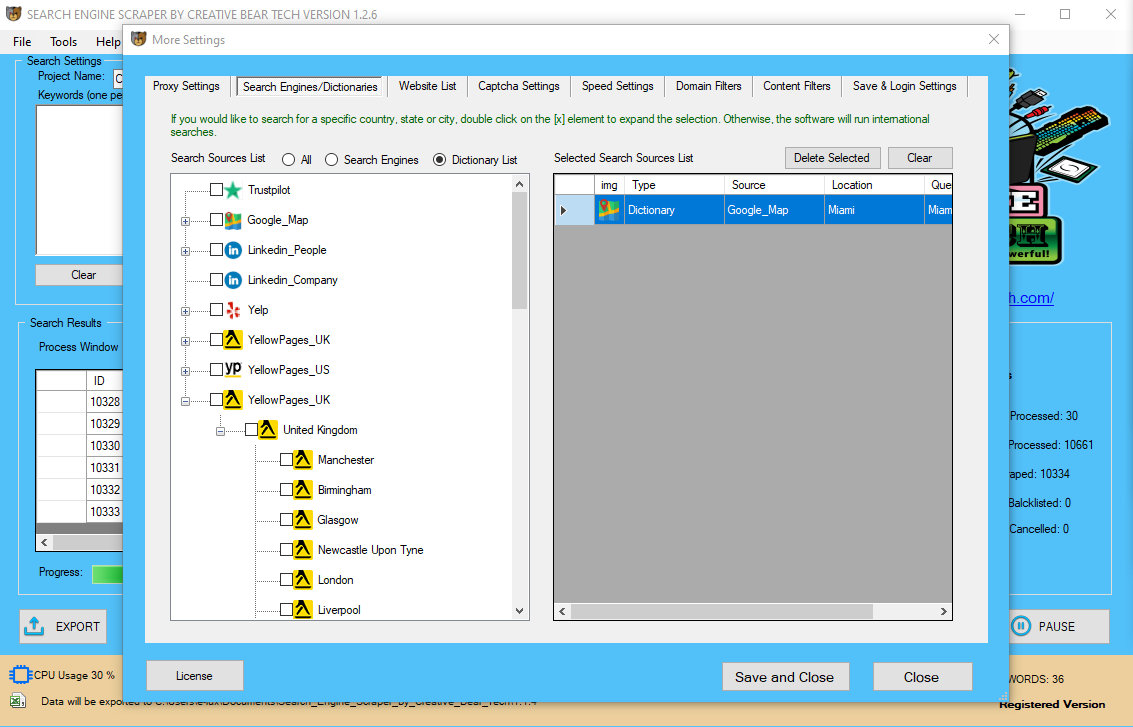Select the All radio button
1133x727 pixels.
pyautogui.click(x=288, y=160)
